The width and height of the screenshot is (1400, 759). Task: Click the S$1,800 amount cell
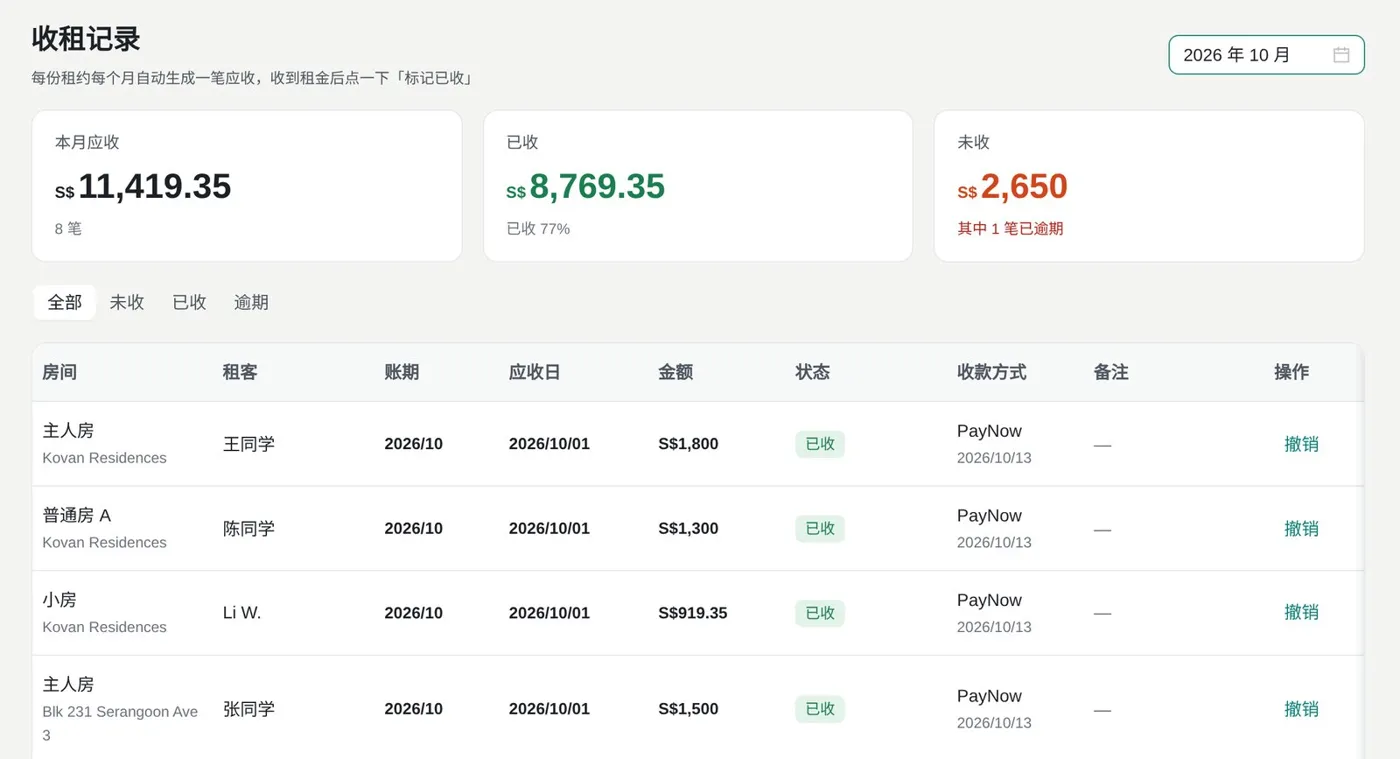click(x=688, y=444)
